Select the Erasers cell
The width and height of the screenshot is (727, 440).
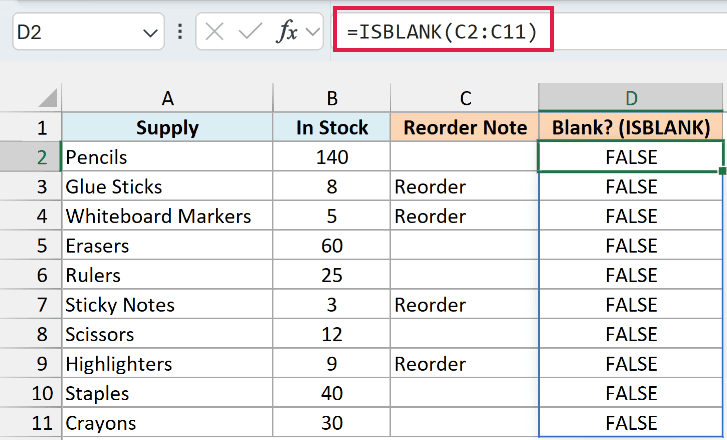(167, 246)
